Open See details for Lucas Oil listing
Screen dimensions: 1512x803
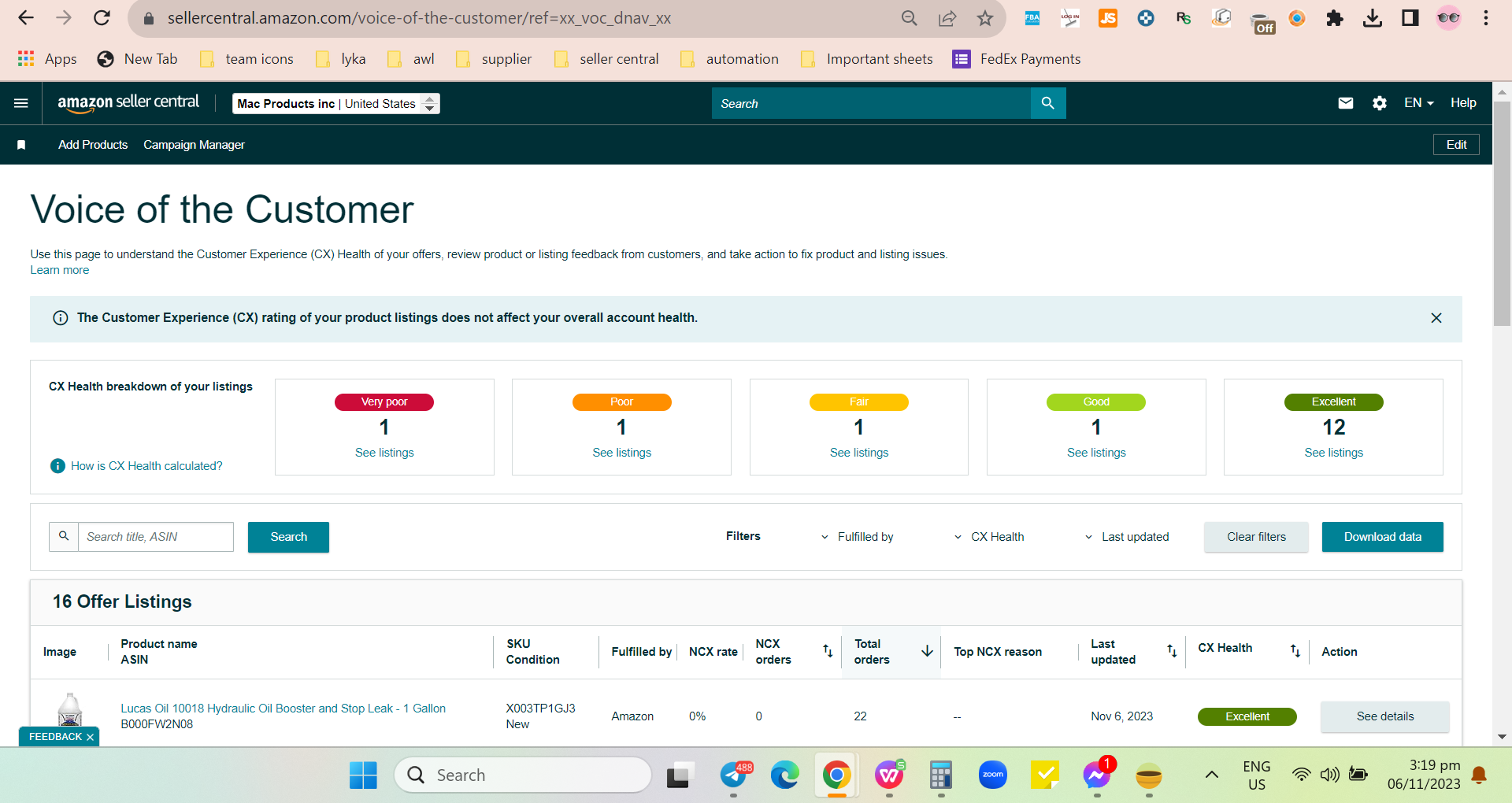click(1384, 716)
